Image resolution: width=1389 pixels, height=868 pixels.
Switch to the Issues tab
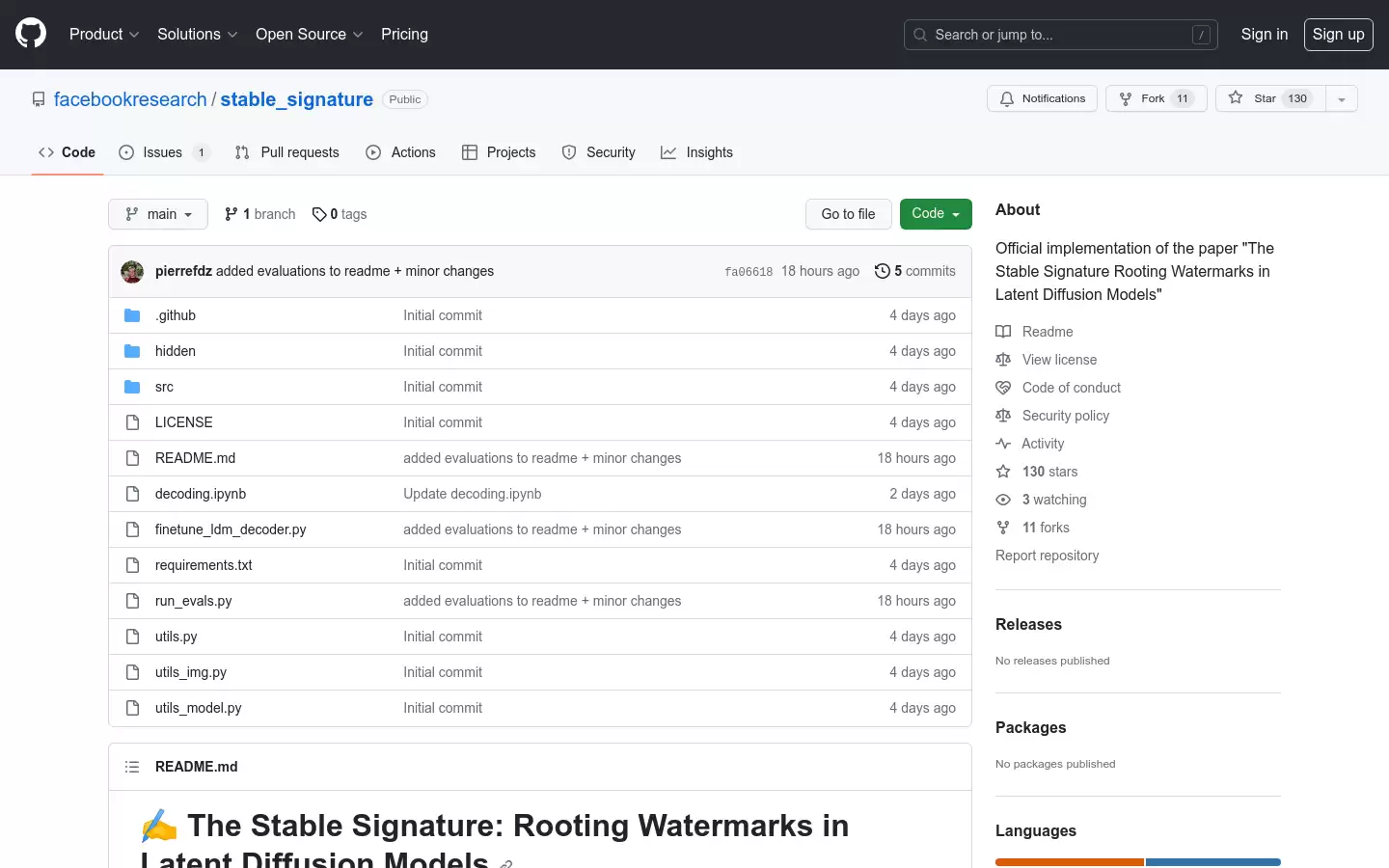click(164, 152)
